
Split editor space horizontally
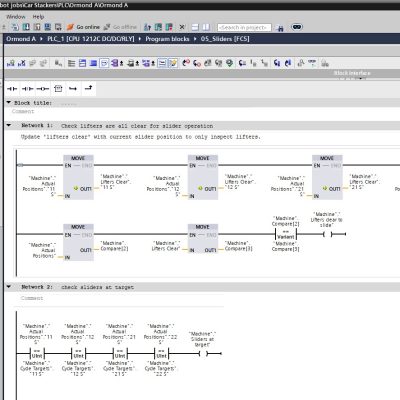196,27
